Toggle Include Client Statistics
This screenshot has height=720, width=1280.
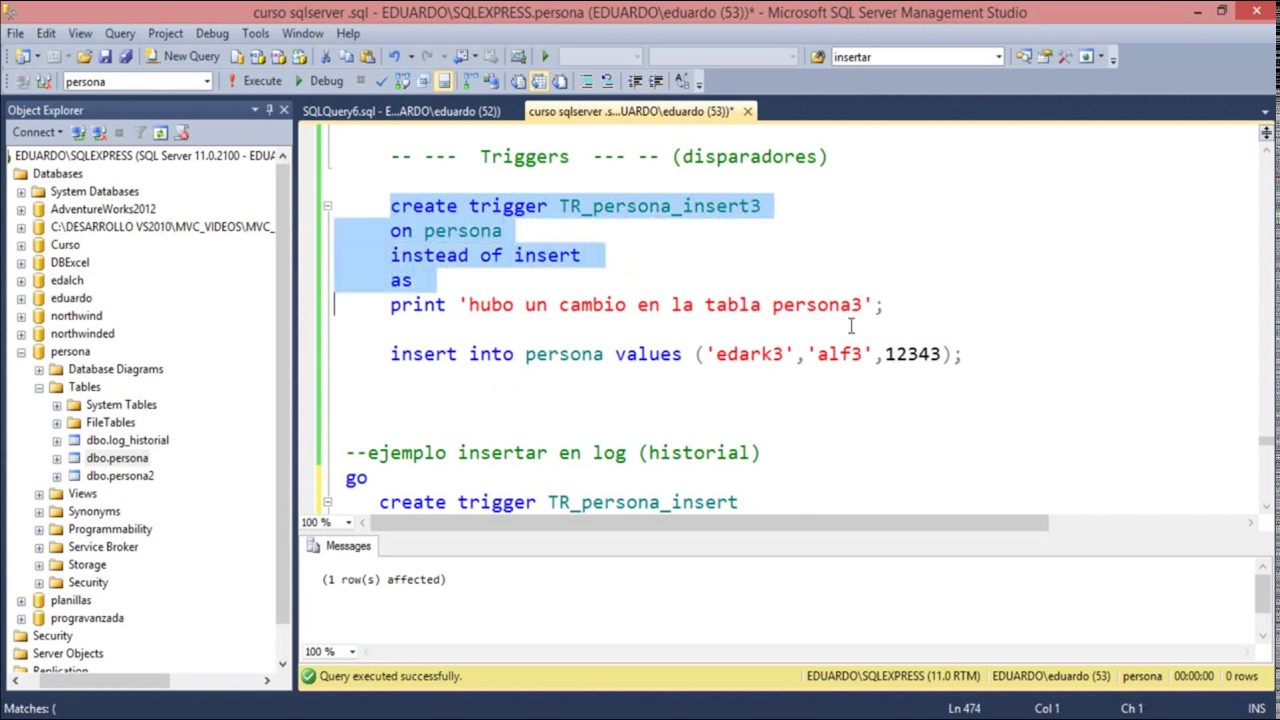pos(493,81)
